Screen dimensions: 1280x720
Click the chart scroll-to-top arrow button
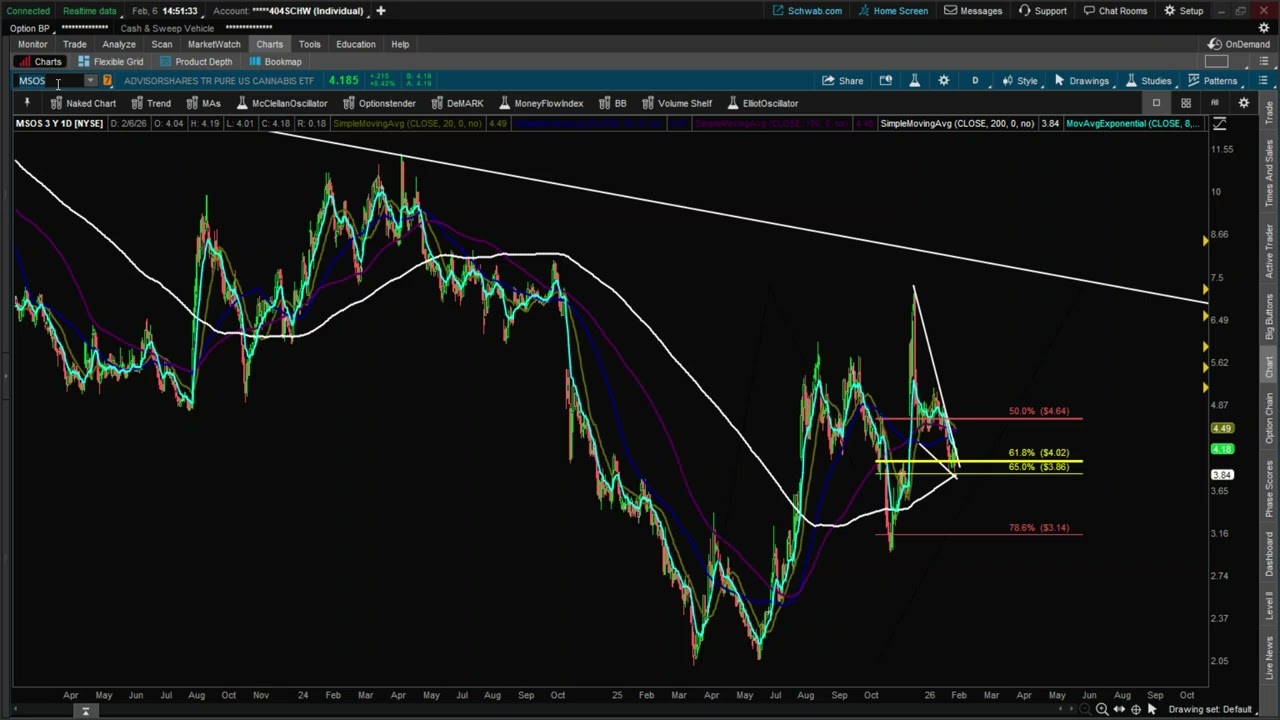[x=85, y=711]
